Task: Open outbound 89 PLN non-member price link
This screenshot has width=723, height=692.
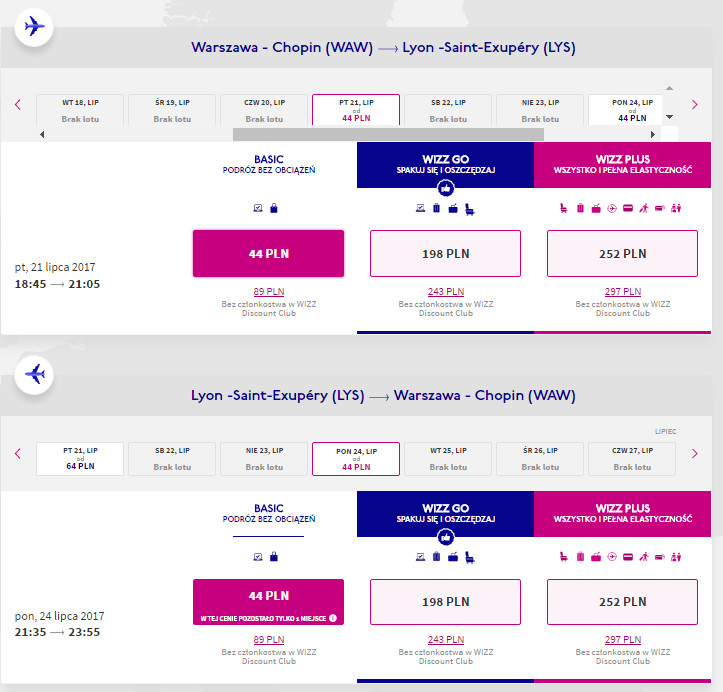Action: click(x=269, y=292)
